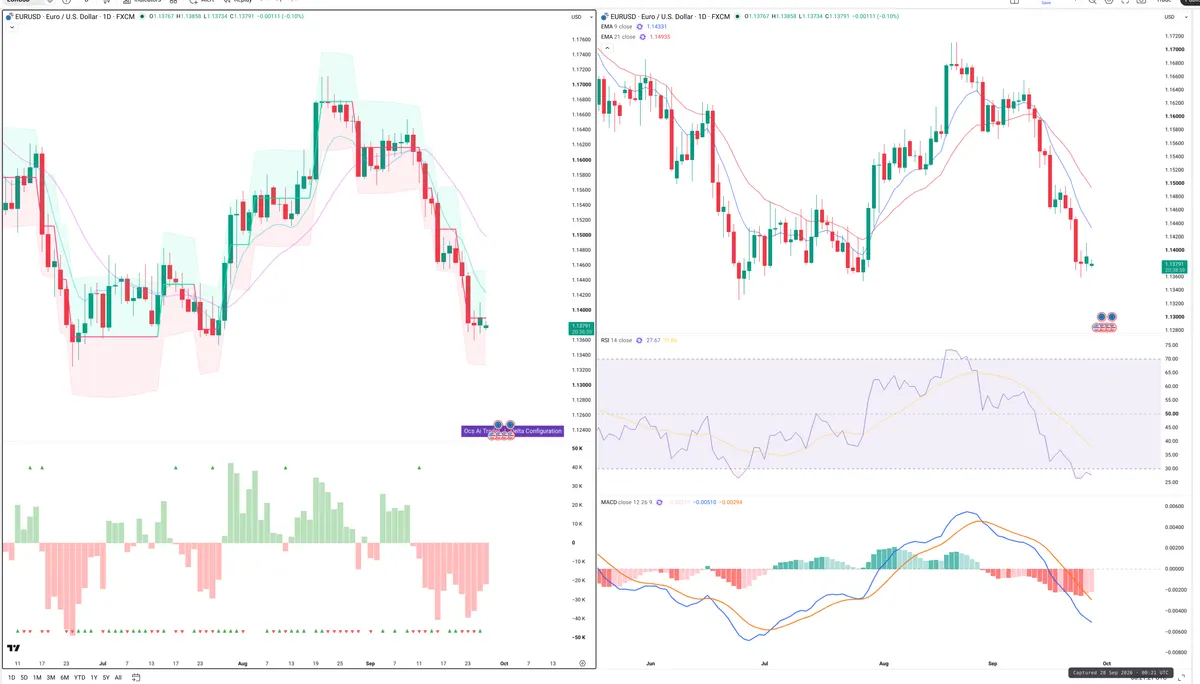Set chart range to 5Y
The width and height of the screenshot is (1200, 684).
106,677
